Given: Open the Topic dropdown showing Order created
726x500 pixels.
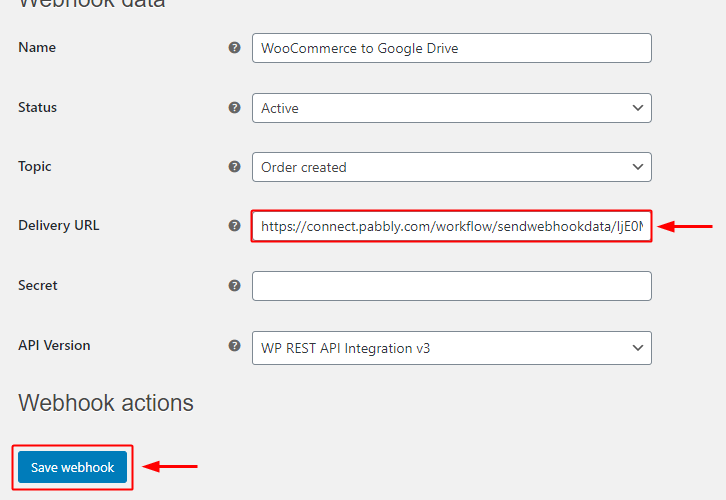Looking at the screenshot, I should pos(451,167).
